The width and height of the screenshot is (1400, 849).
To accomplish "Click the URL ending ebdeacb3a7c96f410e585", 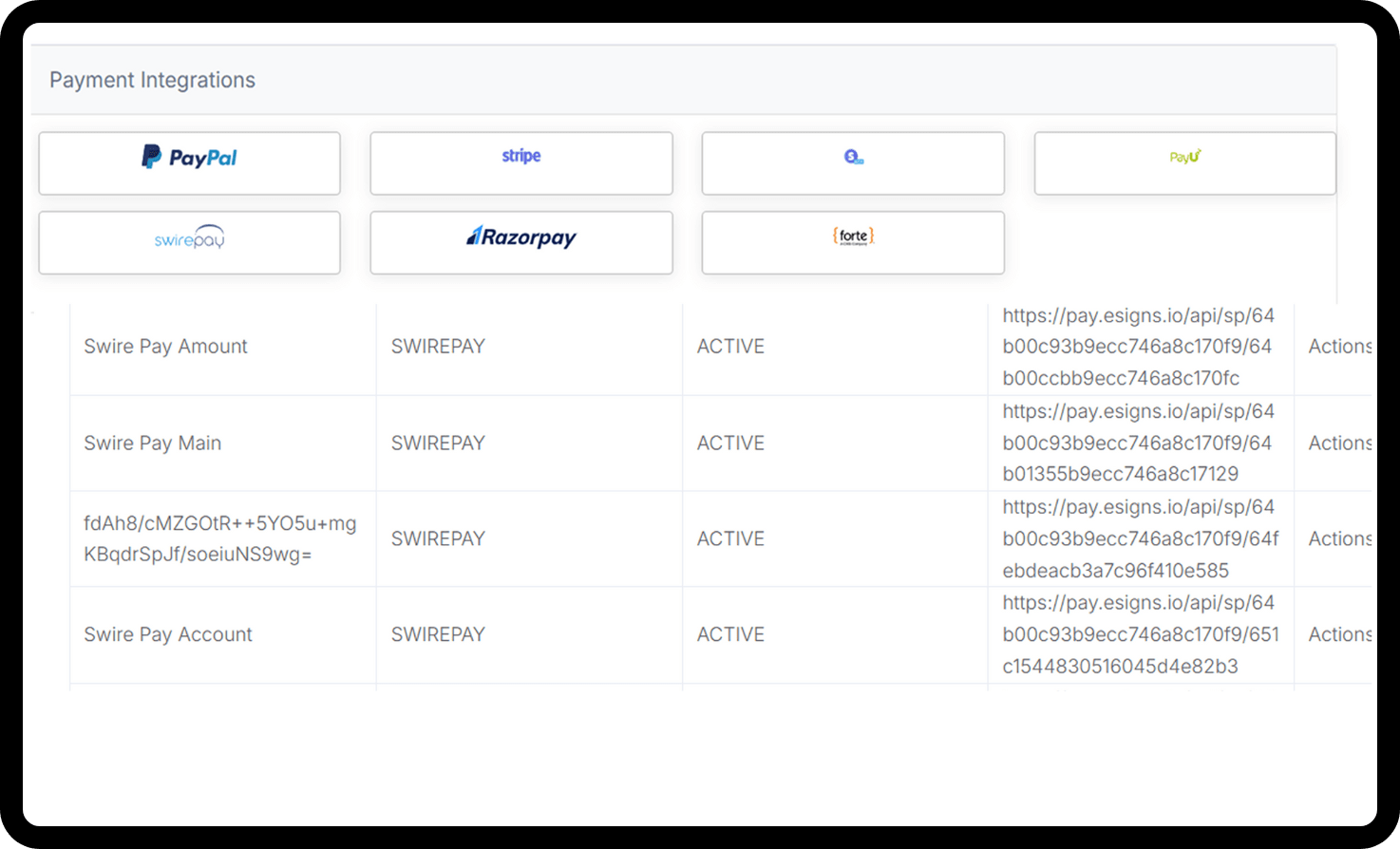I will coord(1140,538).
